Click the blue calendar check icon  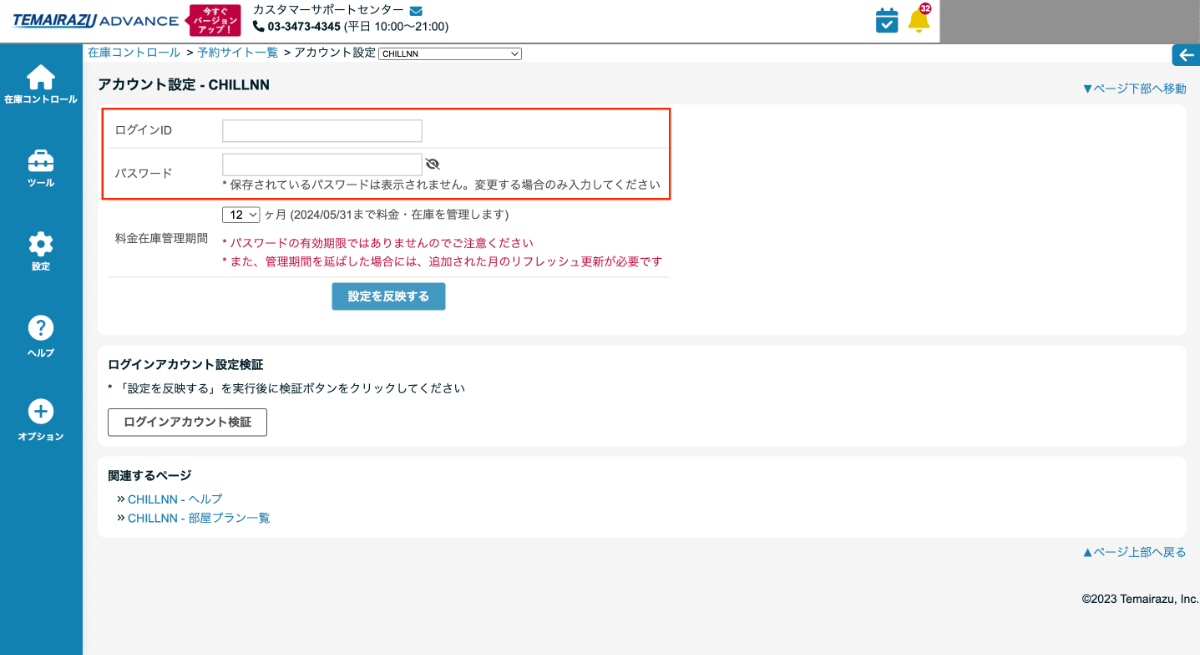pyautogui.click(x=886, y=18)
